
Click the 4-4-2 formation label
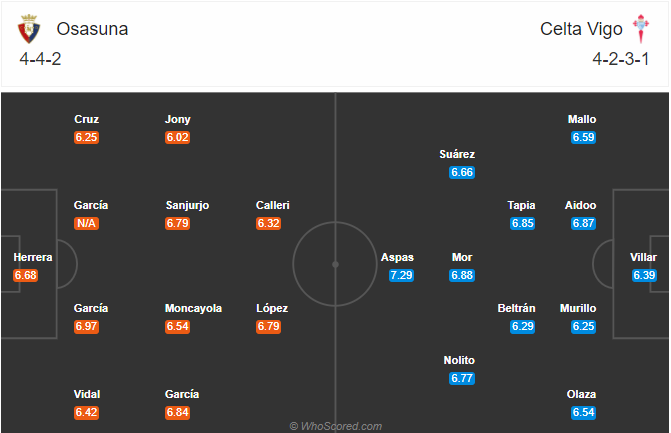click(40, 59)
